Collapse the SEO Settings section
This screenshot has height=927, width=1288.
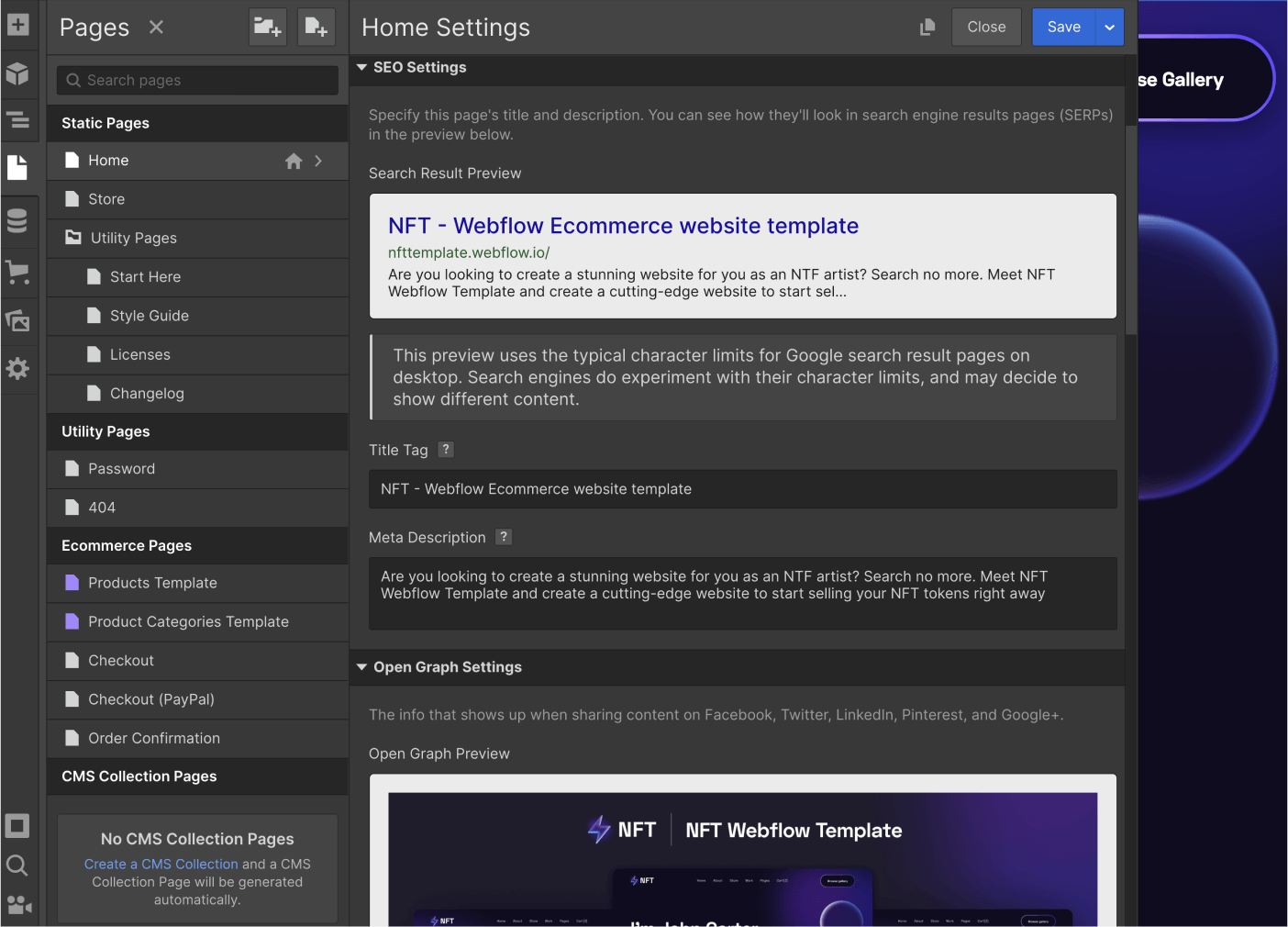pos(361,66)
